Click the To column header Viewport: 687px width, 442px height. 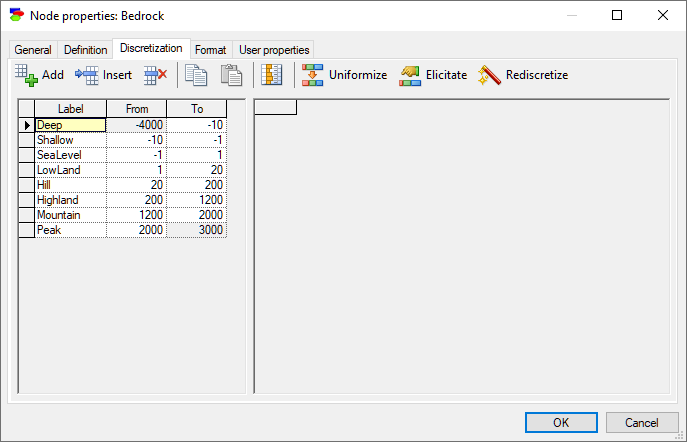[x=197, y=109]
